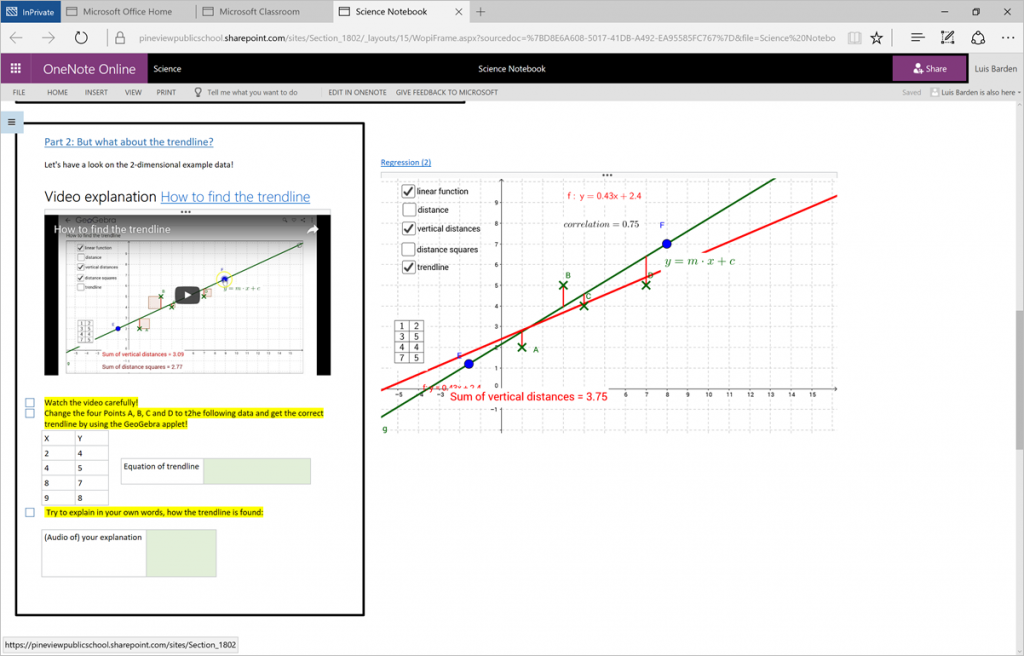The width and height of the screenshot is (1024, 656).
Task: Click EDIT IN ONENOTE
Action: point(357,93)
